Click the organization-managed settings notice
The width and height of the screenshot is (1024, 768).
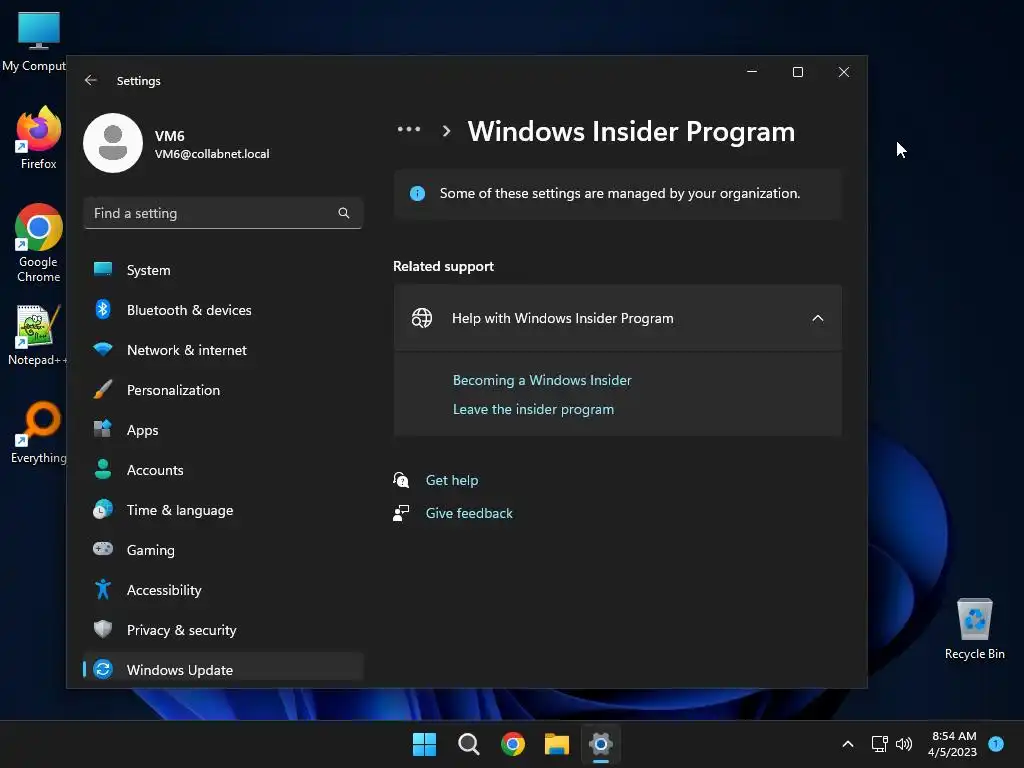[x=618, y=193]
